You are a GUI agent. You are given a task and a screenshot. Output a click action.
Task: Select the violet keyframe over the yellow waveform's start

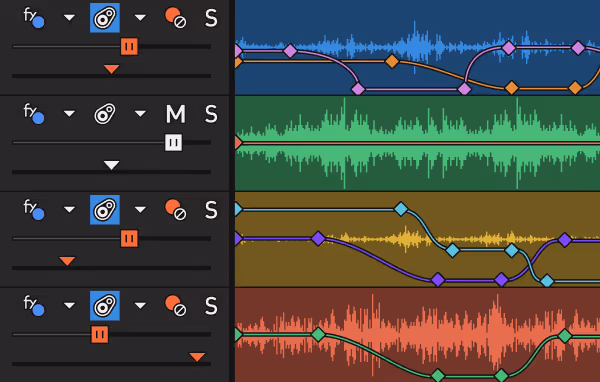pos(318,238)
